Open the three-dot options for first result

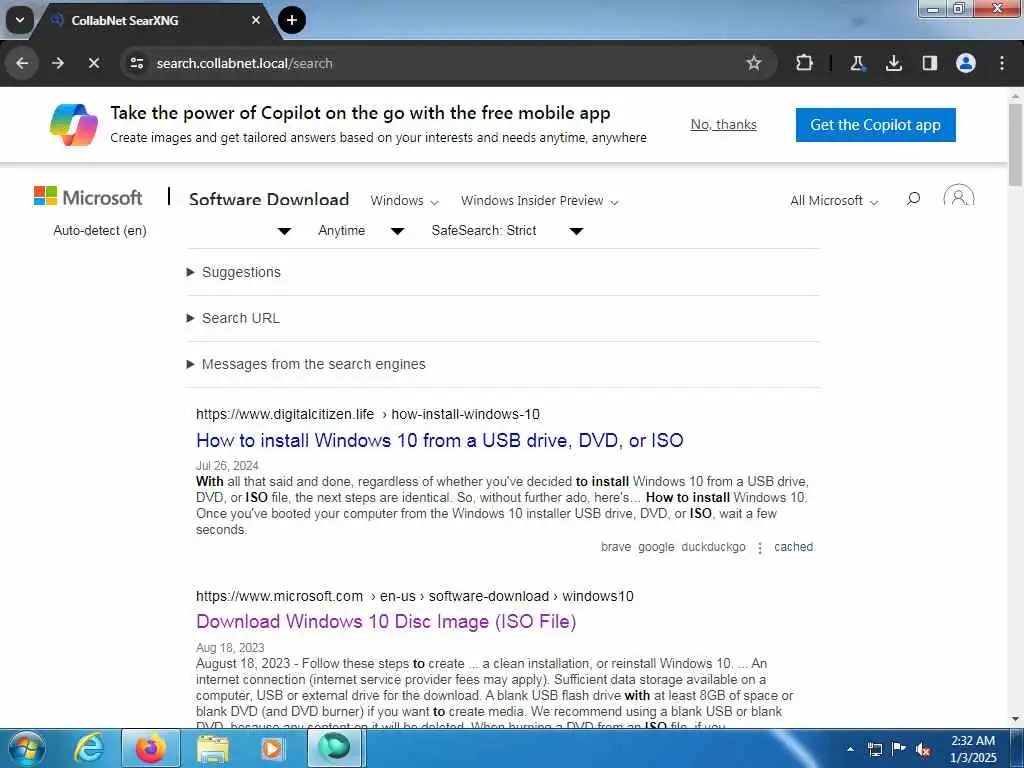pos(760,548)
